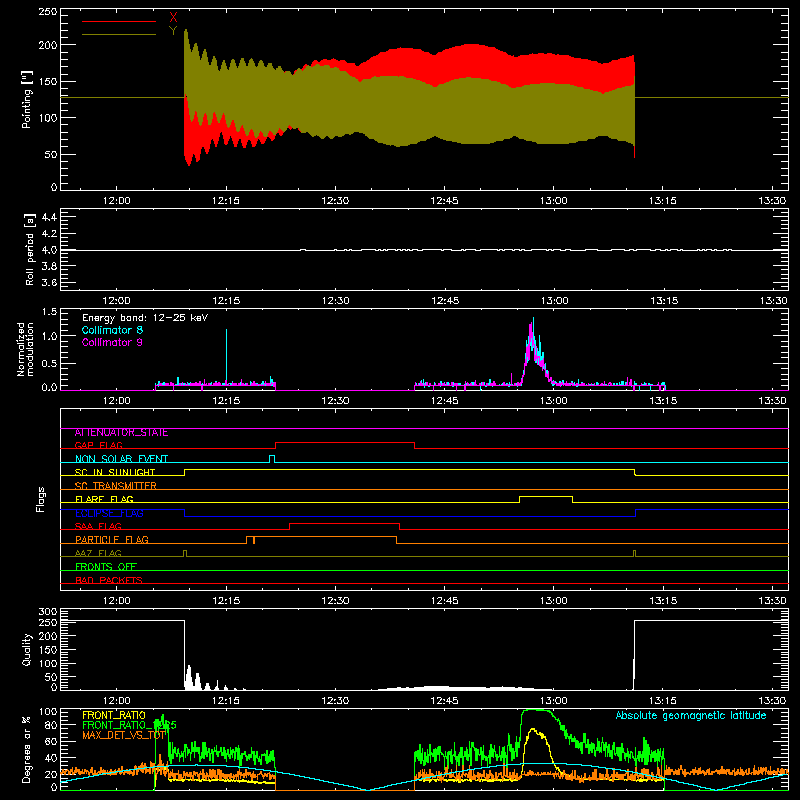Click the Normalized modulation axis title
Viewport: 800px width, 800px height.
pos(26,349)
